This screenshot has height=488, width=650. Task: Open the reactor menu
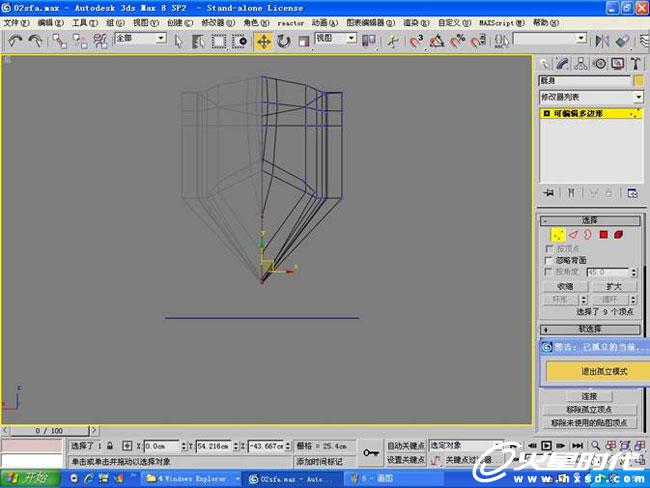click(x=290, y=23)
